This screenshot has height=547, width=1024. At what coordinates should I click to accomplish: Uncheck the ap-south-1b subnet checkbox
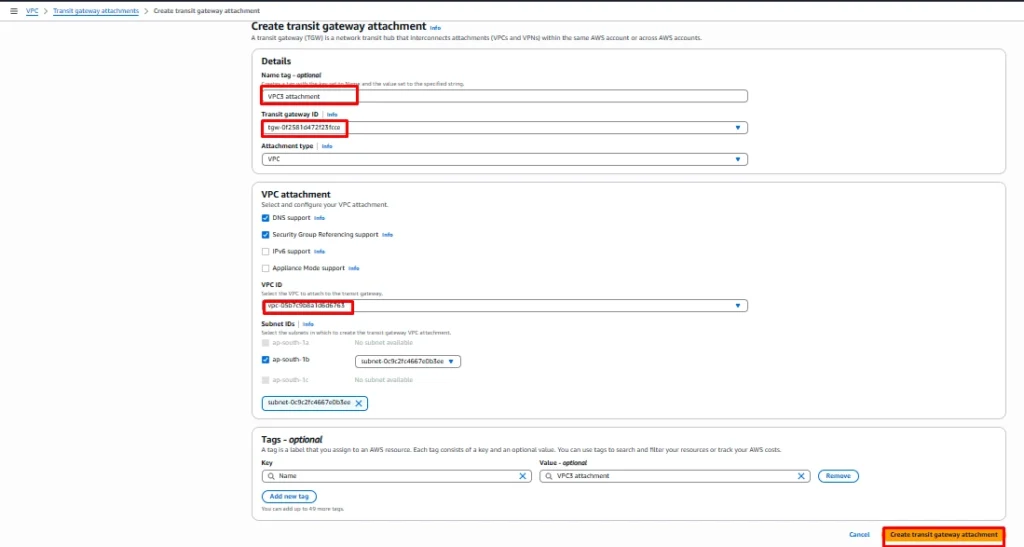click(x=265, y=359)
